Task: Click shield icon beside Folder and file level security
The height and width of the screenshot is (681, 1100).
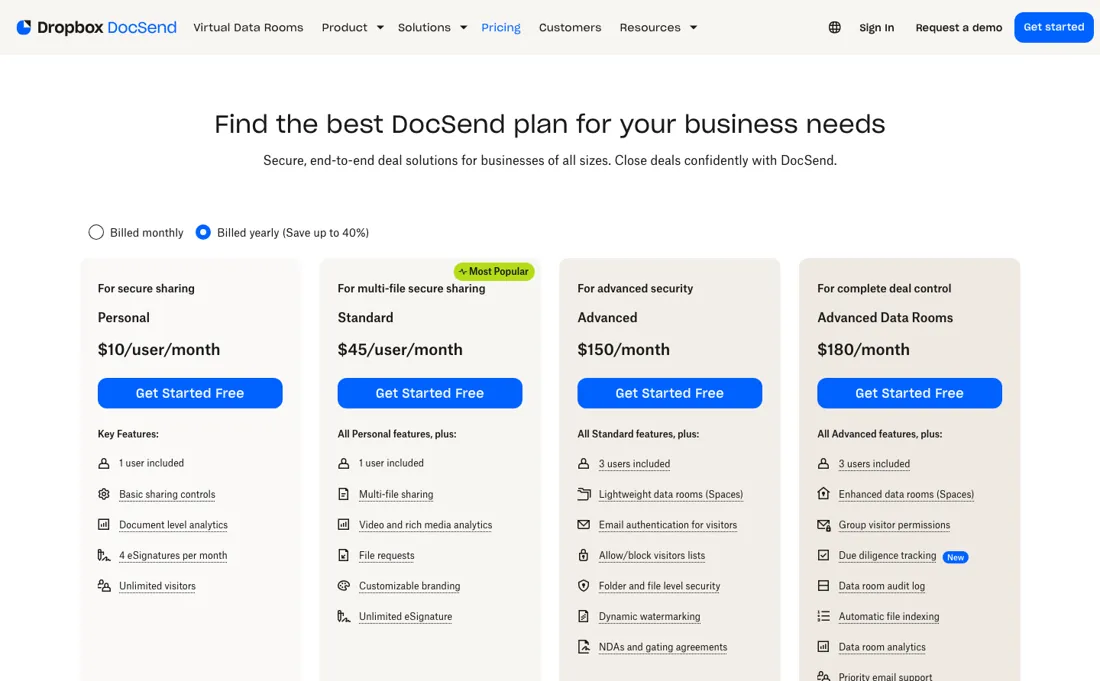Action: (584, 586)
